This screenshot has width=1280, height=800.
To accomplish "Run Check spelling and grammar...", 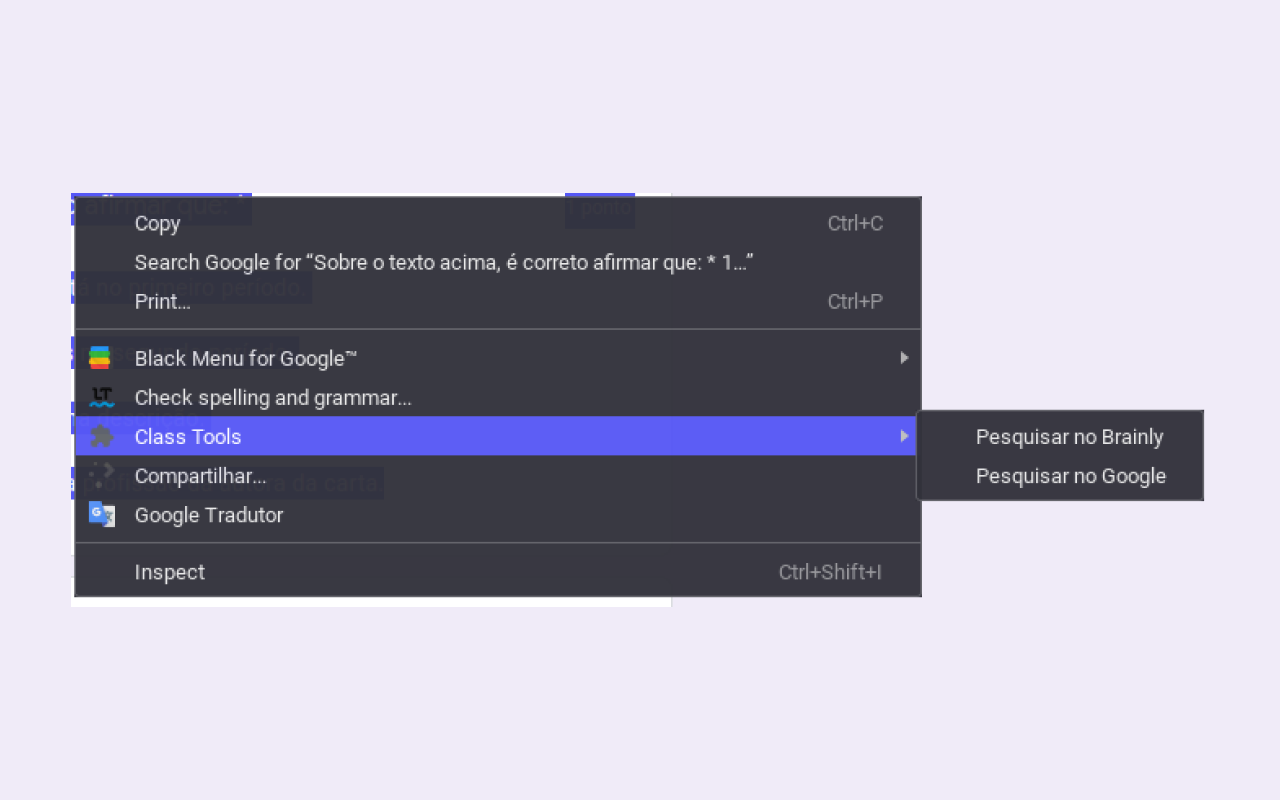I will pyautogui.click(x=273, y=397).
